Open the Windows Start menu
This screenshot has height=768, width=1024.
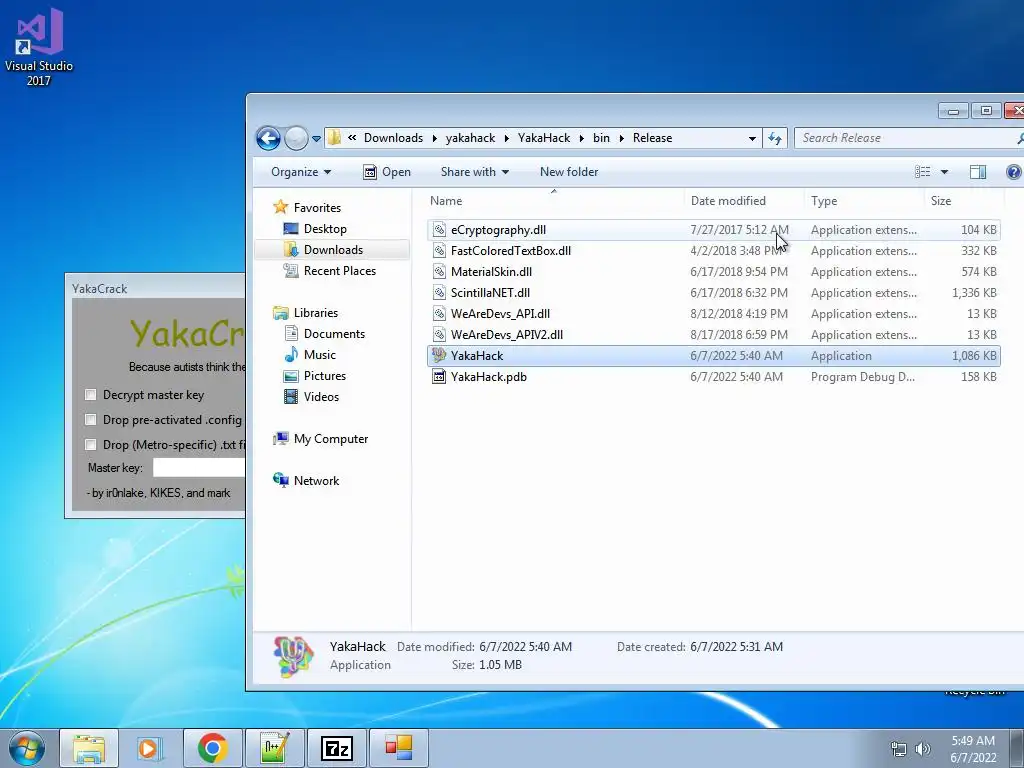click(27, 748)
